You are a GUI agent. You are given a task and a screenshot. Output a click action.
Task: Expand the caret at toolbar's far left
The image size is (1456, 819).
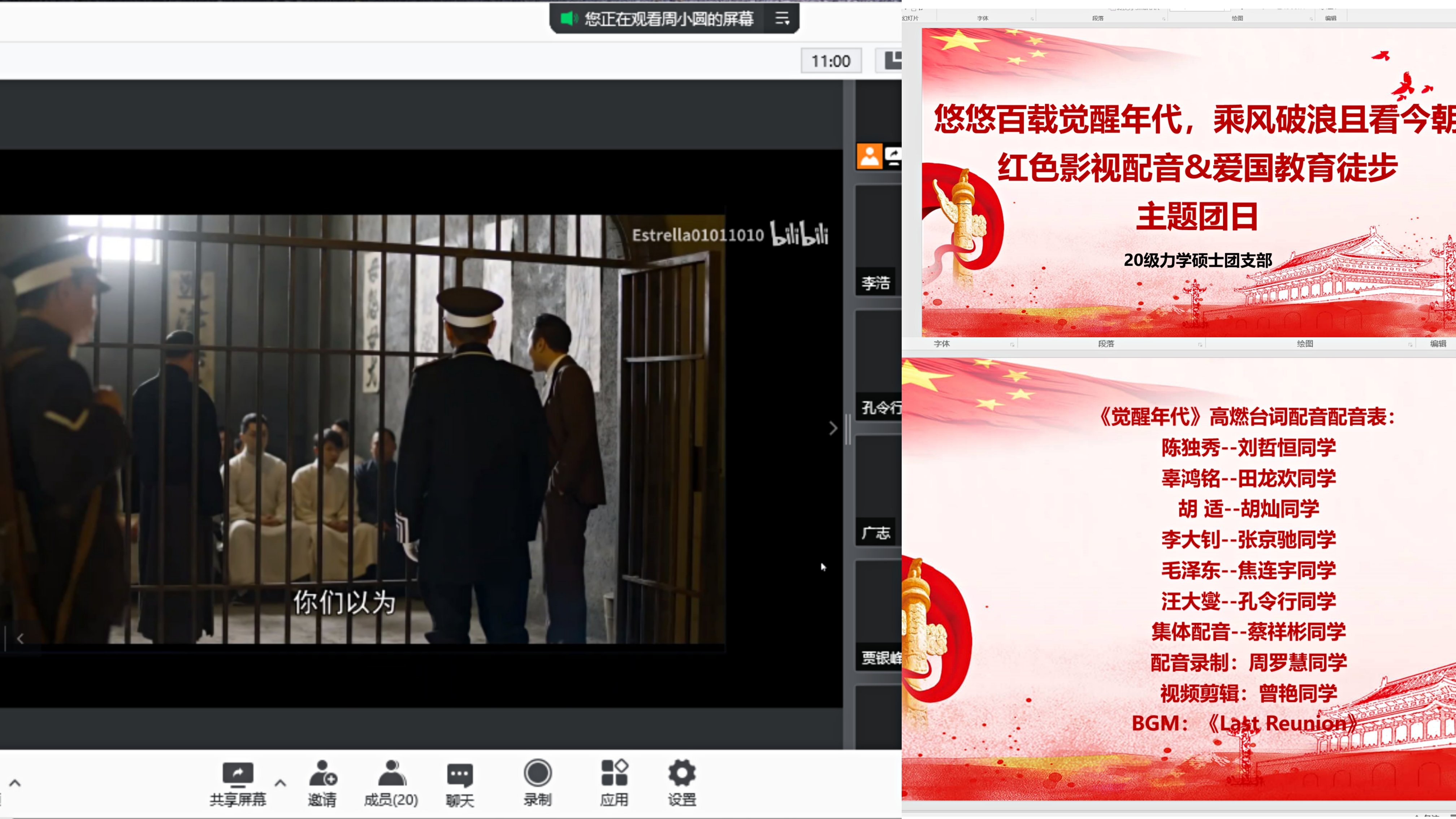(15, 783)
